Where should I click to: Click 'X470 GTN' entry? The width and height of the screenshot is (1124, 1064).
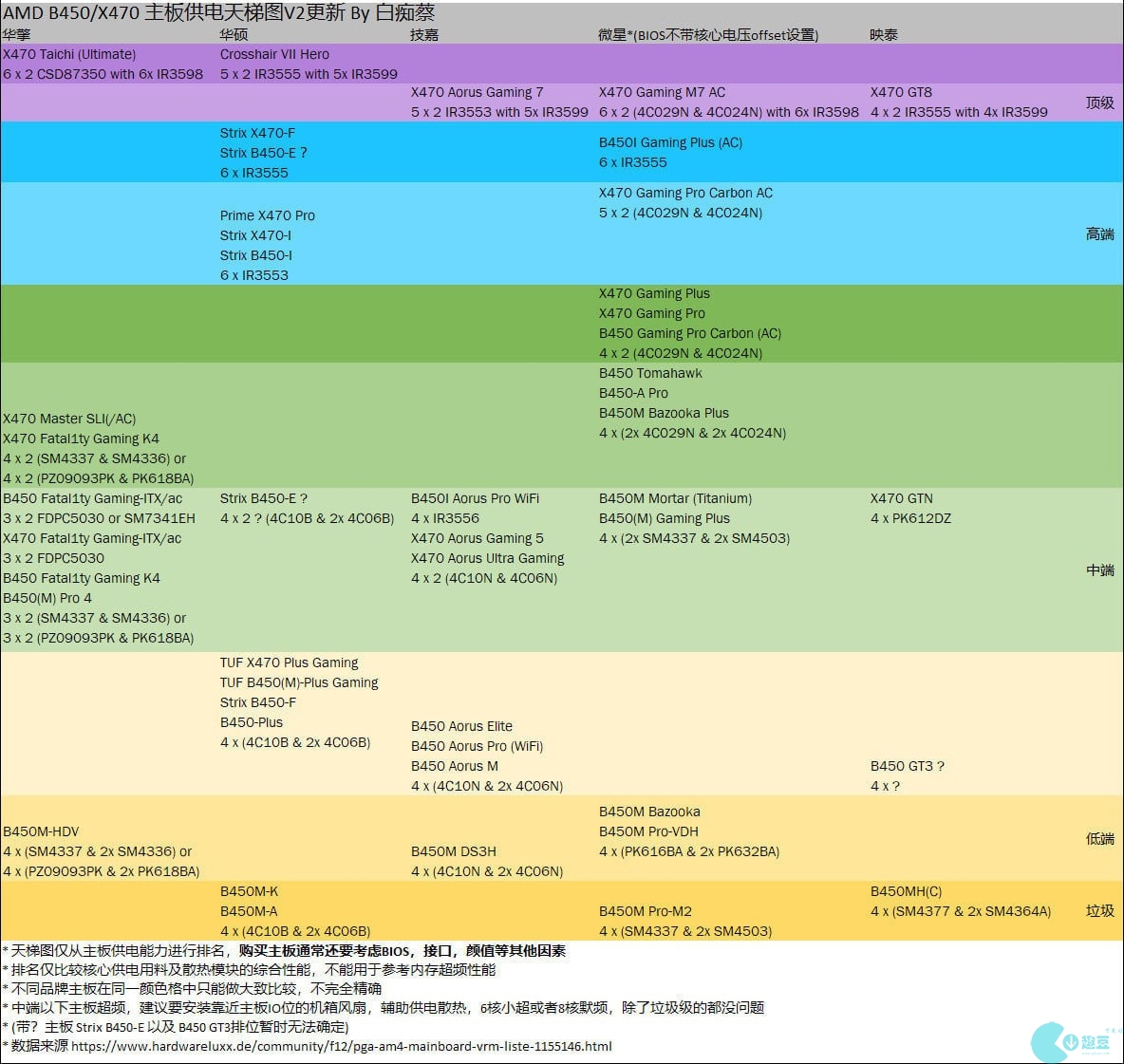pos(902,498)
